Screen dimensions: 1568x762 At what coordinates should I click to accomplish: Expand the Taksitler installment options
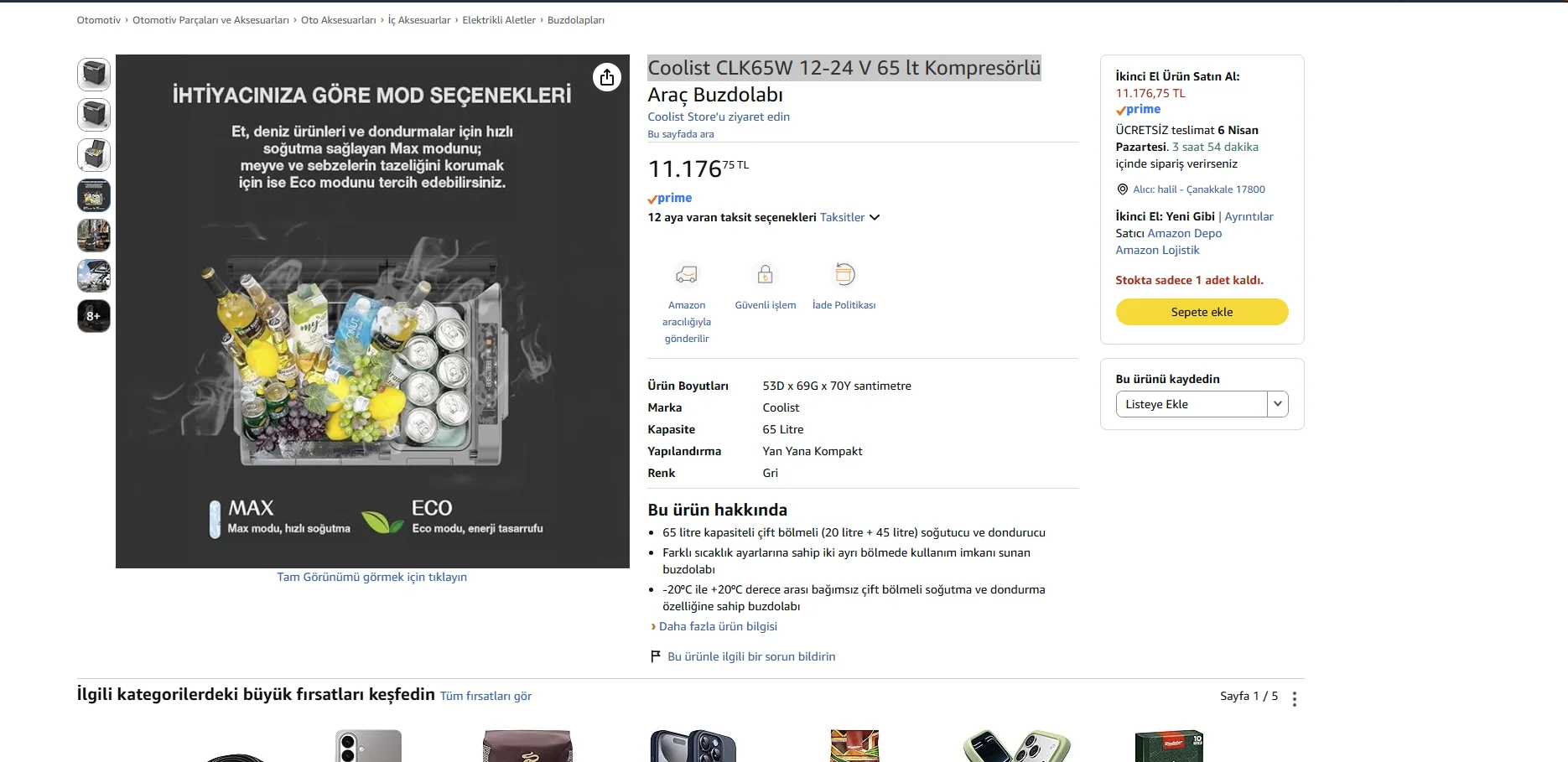click(849, 217)
